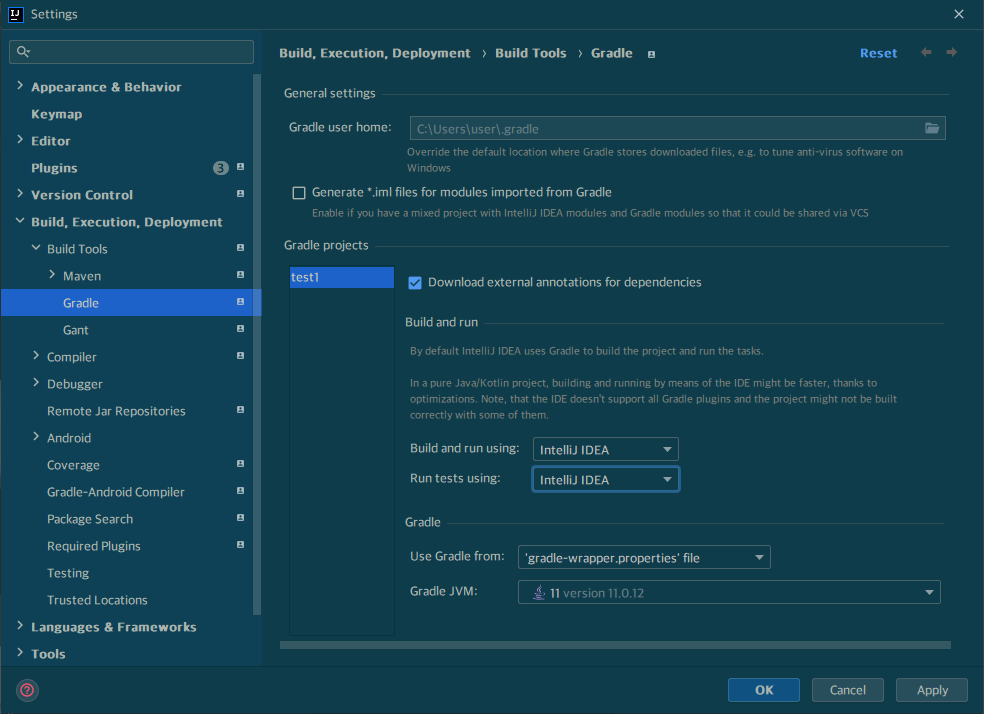The height and width of the screenshot is (714, 984).
Task: Open the Plugins settings page
Action: 55,168
